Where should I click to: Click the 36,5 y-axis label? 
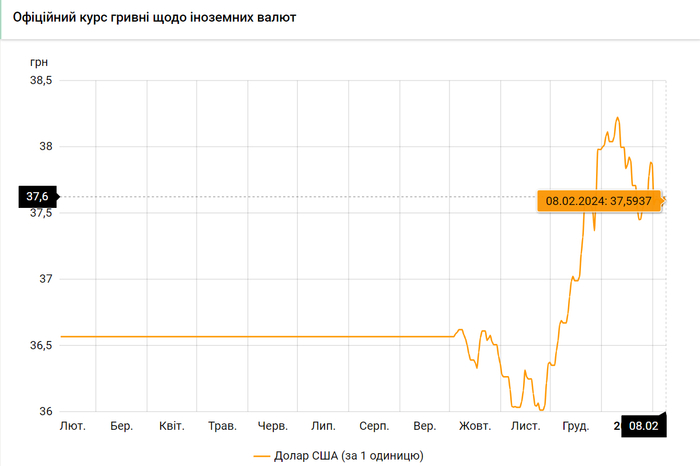click(39, 345)
